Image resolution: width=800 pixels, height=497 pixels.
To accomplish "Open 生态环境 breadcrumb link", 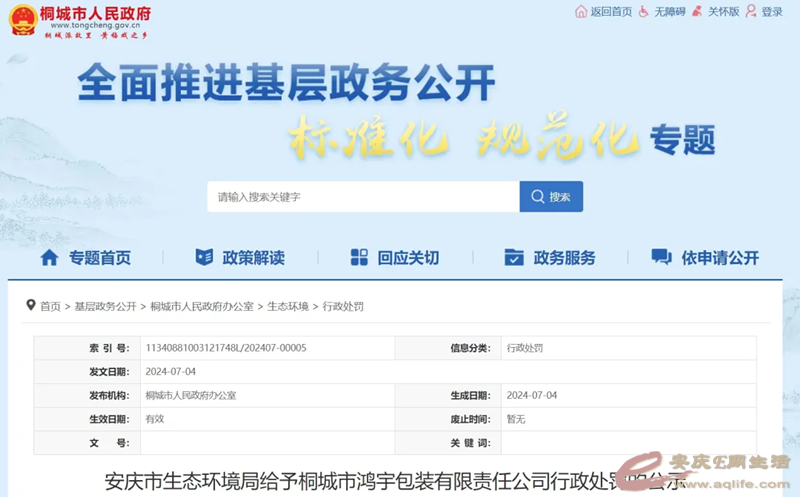I will tap(288, 306).
